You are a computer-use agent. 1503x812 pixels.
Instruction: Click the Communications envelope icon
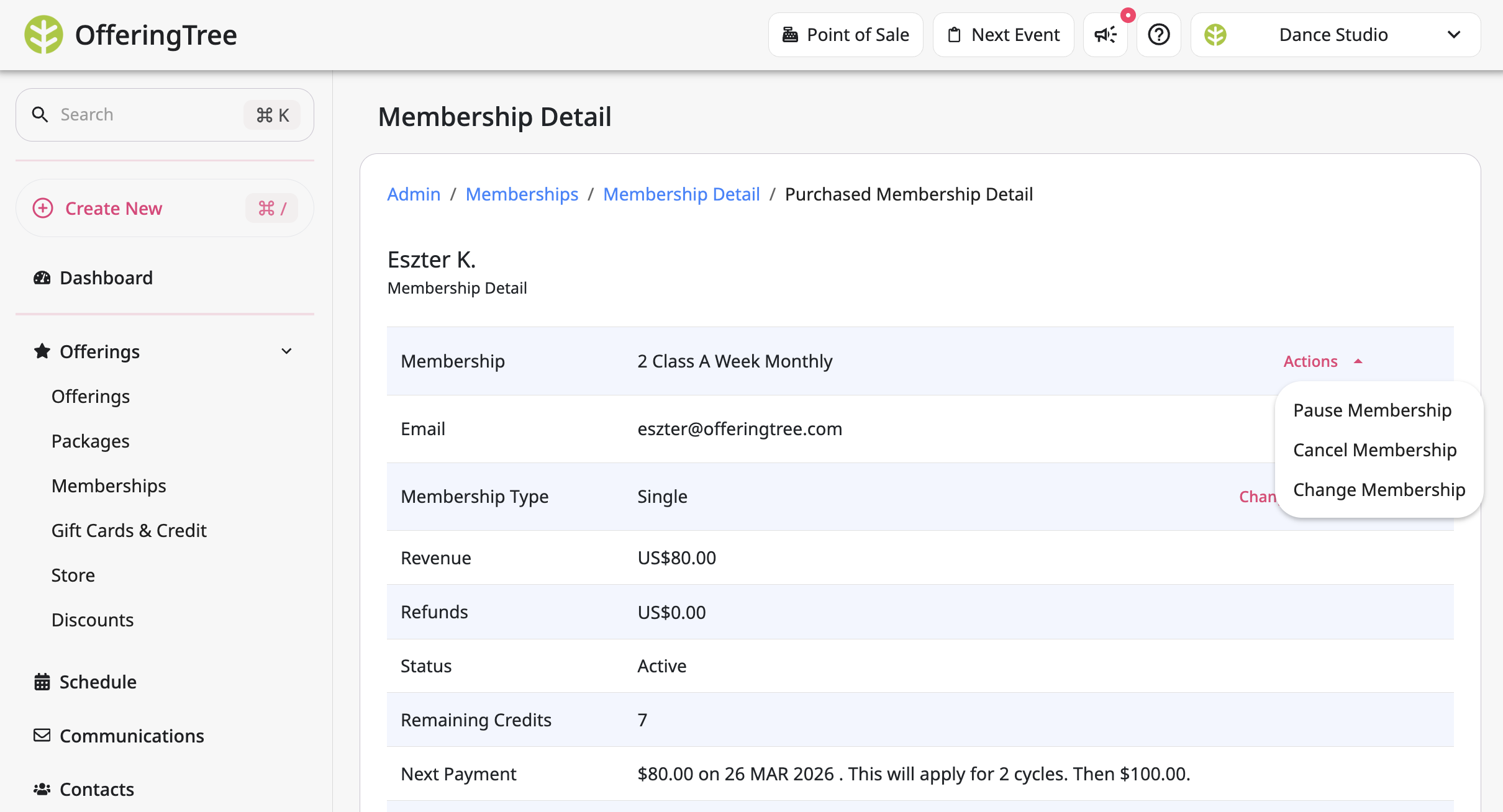[x=42, y=736]
